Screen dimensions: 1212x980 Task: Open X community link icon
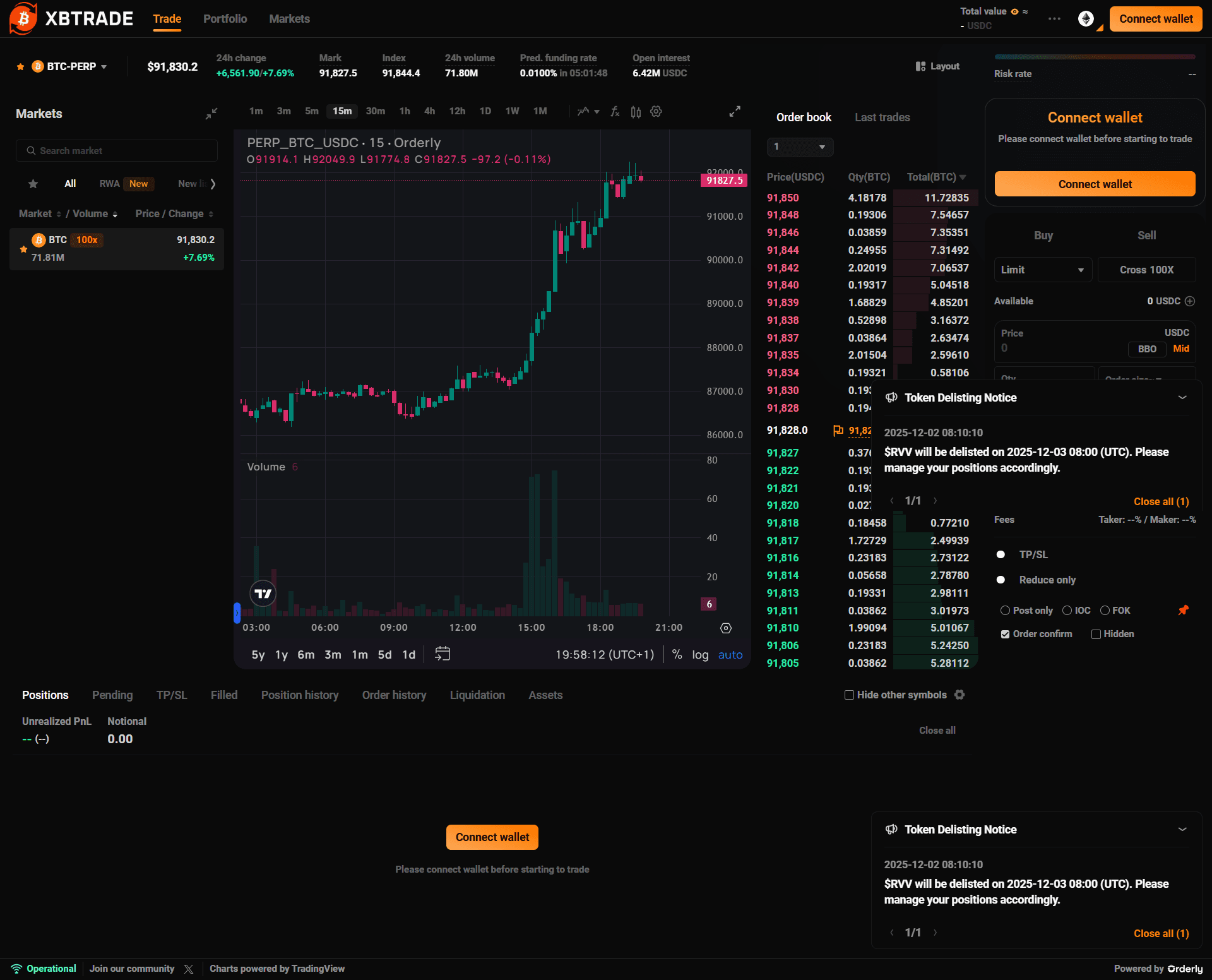tap(189, 969)
